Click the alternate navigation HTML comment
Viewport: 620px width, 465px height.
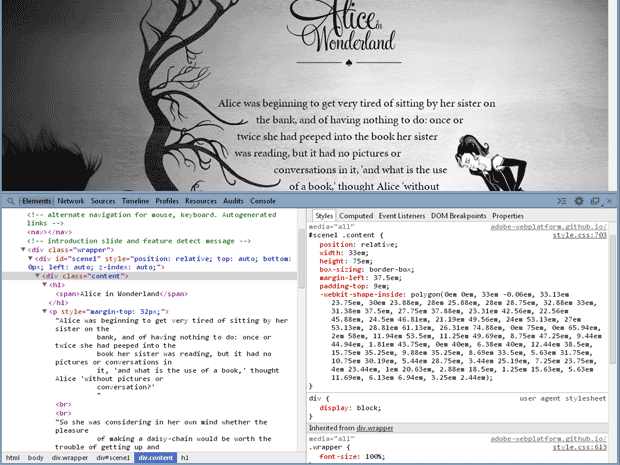coord(152,219)
